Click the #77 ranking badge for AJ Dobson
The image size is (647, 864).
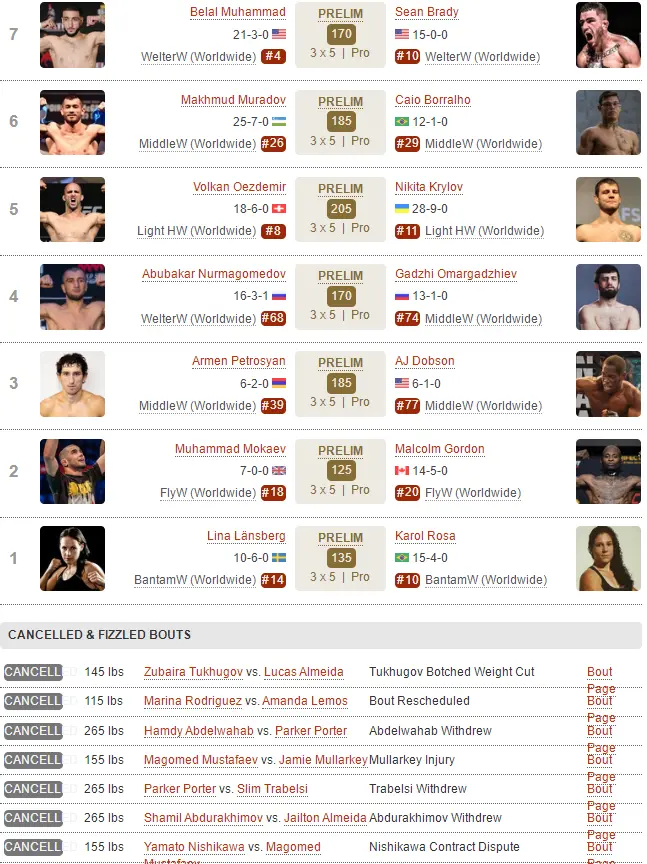407,406
